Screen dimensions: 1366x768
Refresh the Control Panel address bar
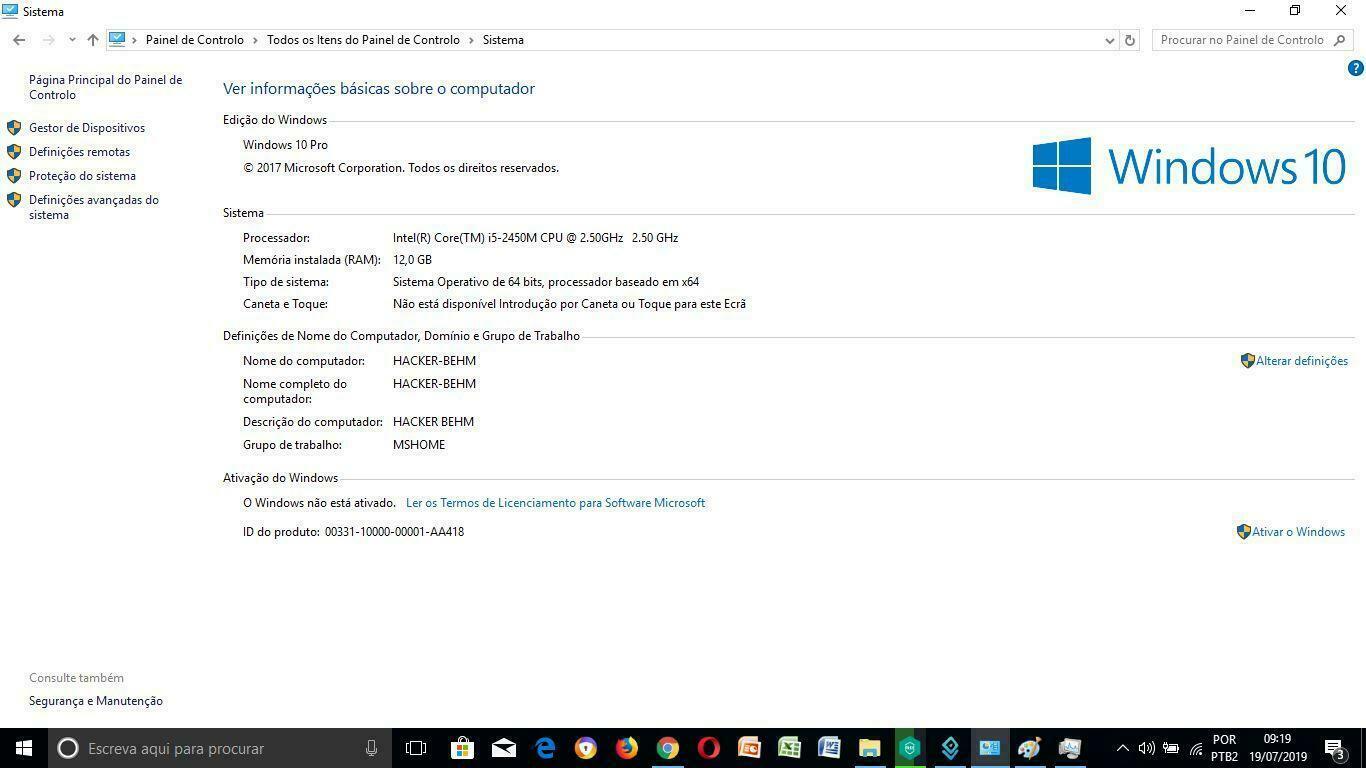1130,40
